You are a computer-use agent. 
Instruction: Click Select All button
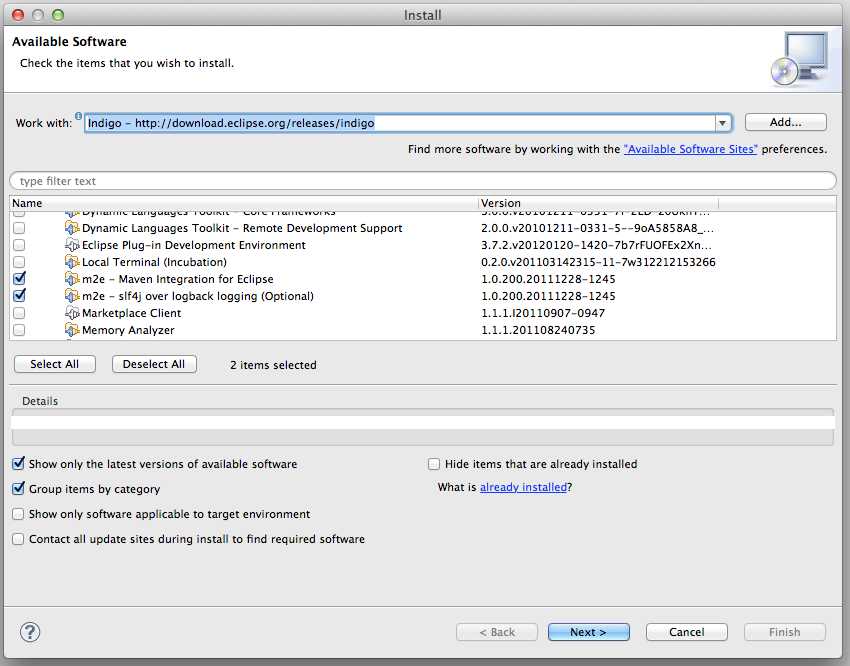[x=55, y=364]
